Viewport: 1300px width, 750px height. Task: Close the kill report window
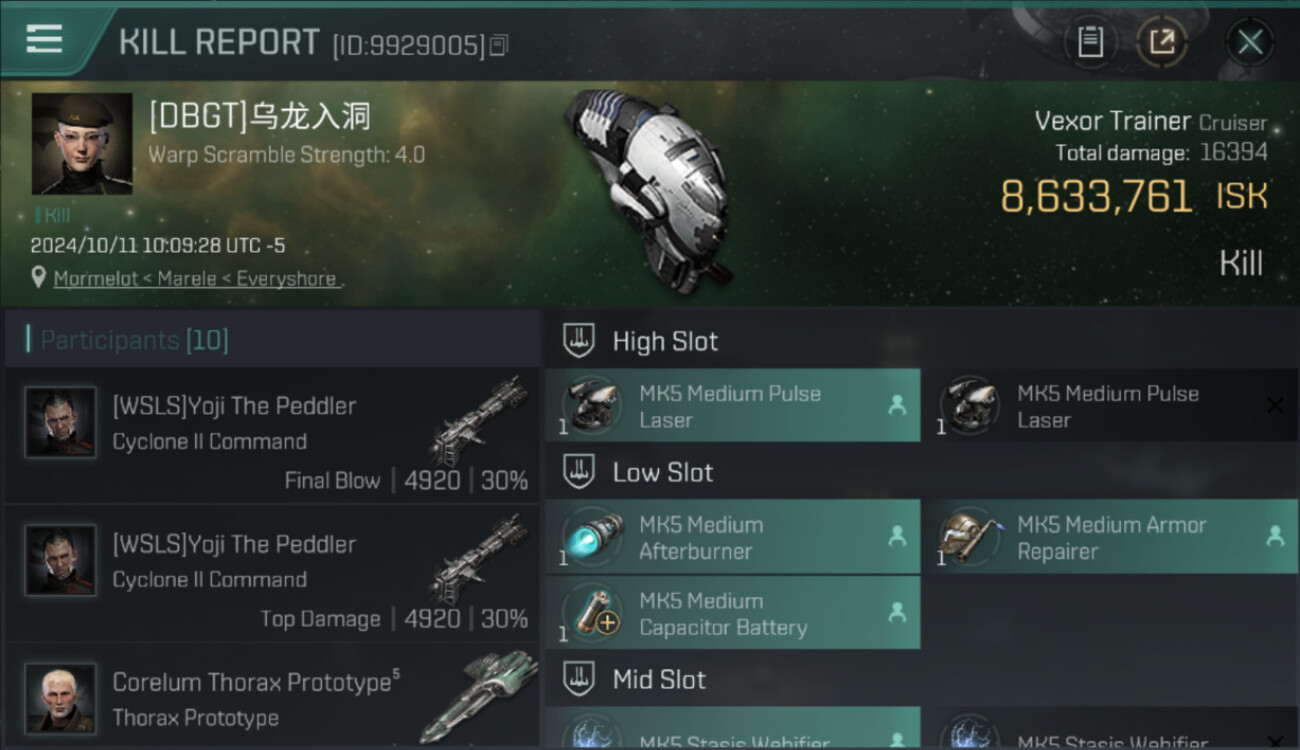pyautogui.click(x=1250, y=43)
